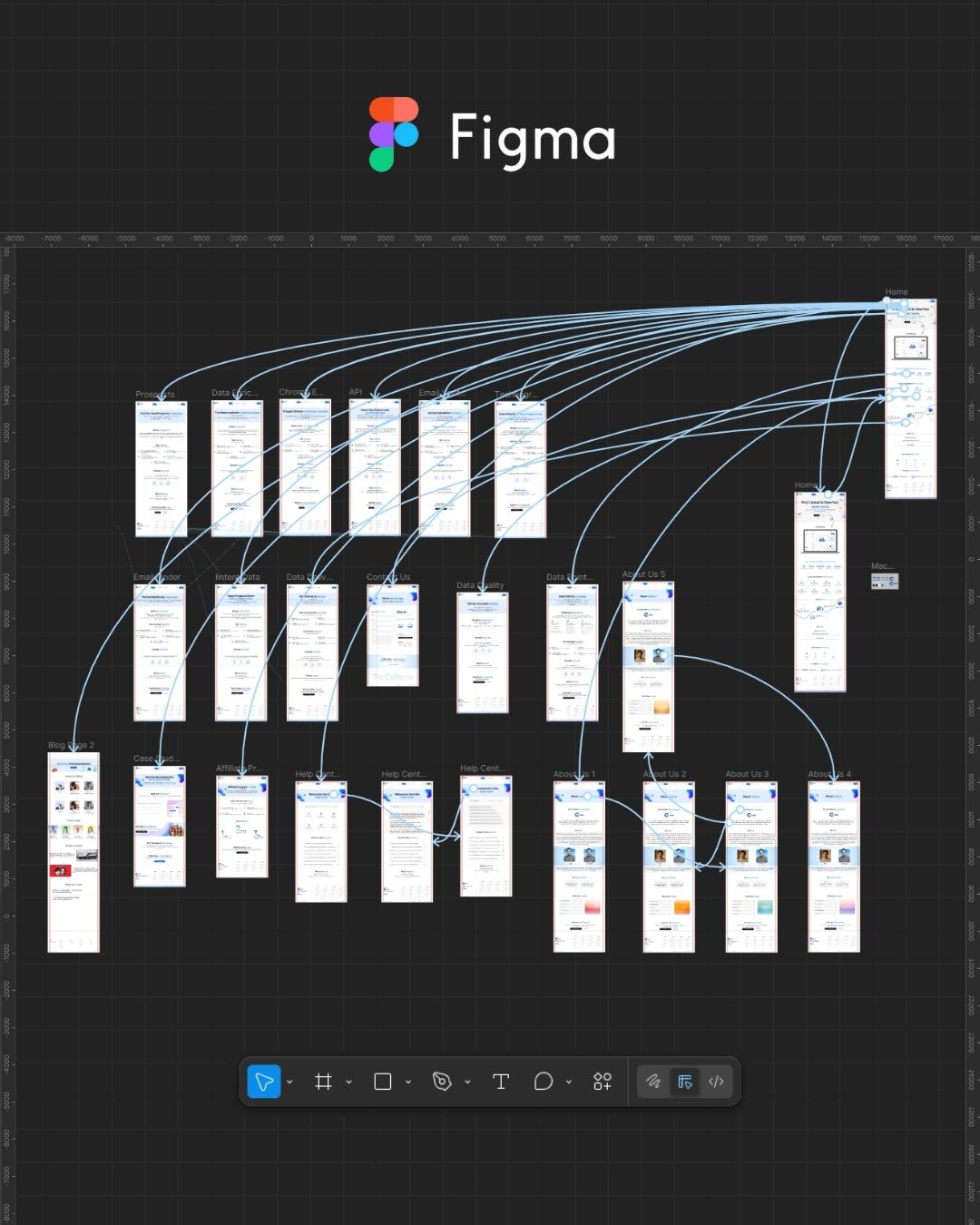The width and height of the screenshot is (980, 1225).
Task: Expand the Comment tool options chevron
Action: (569, 1083)
